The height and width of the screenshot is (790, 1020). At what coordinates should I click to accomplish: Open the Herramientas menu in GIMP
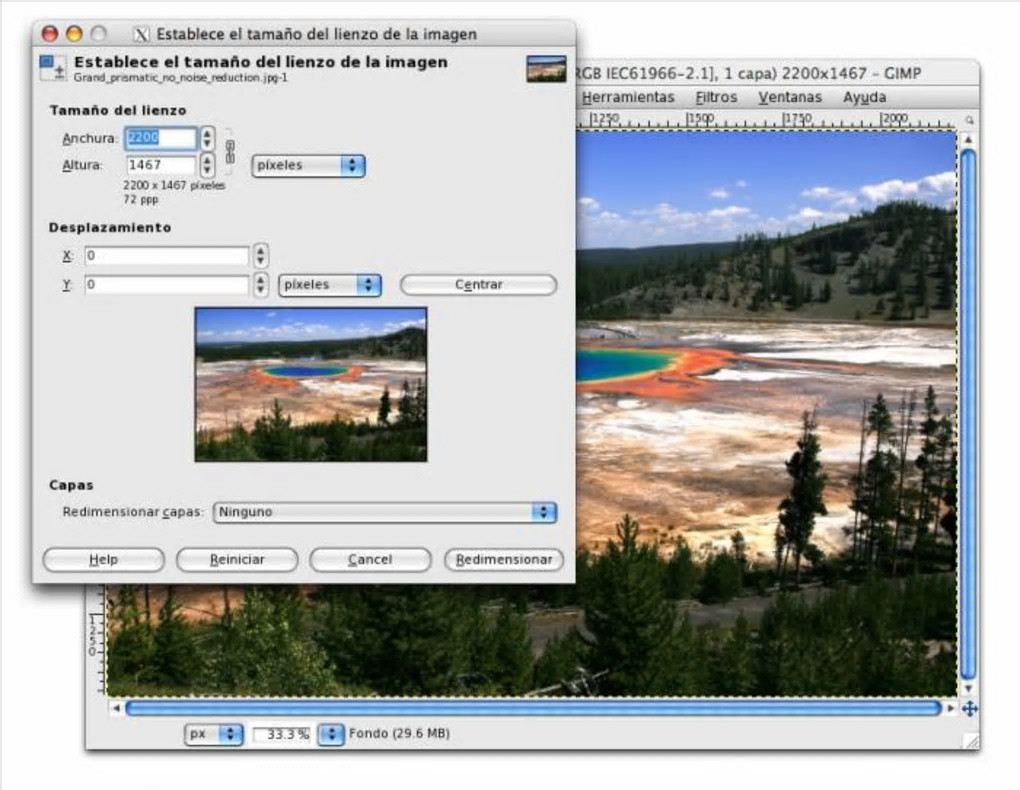tap(628, 97)
